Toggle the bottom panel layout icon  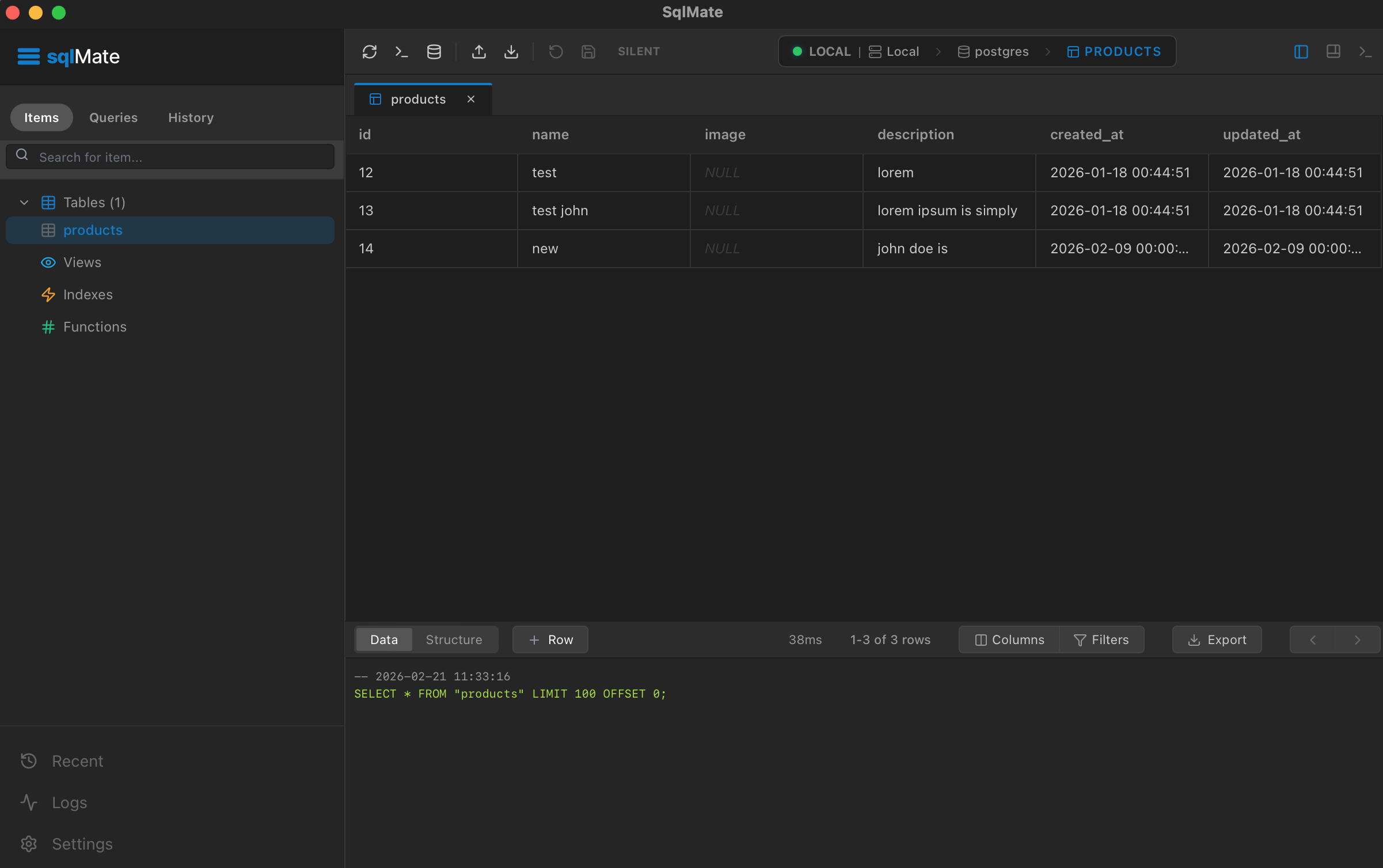pyautogui.click(x=1333, y=52)
